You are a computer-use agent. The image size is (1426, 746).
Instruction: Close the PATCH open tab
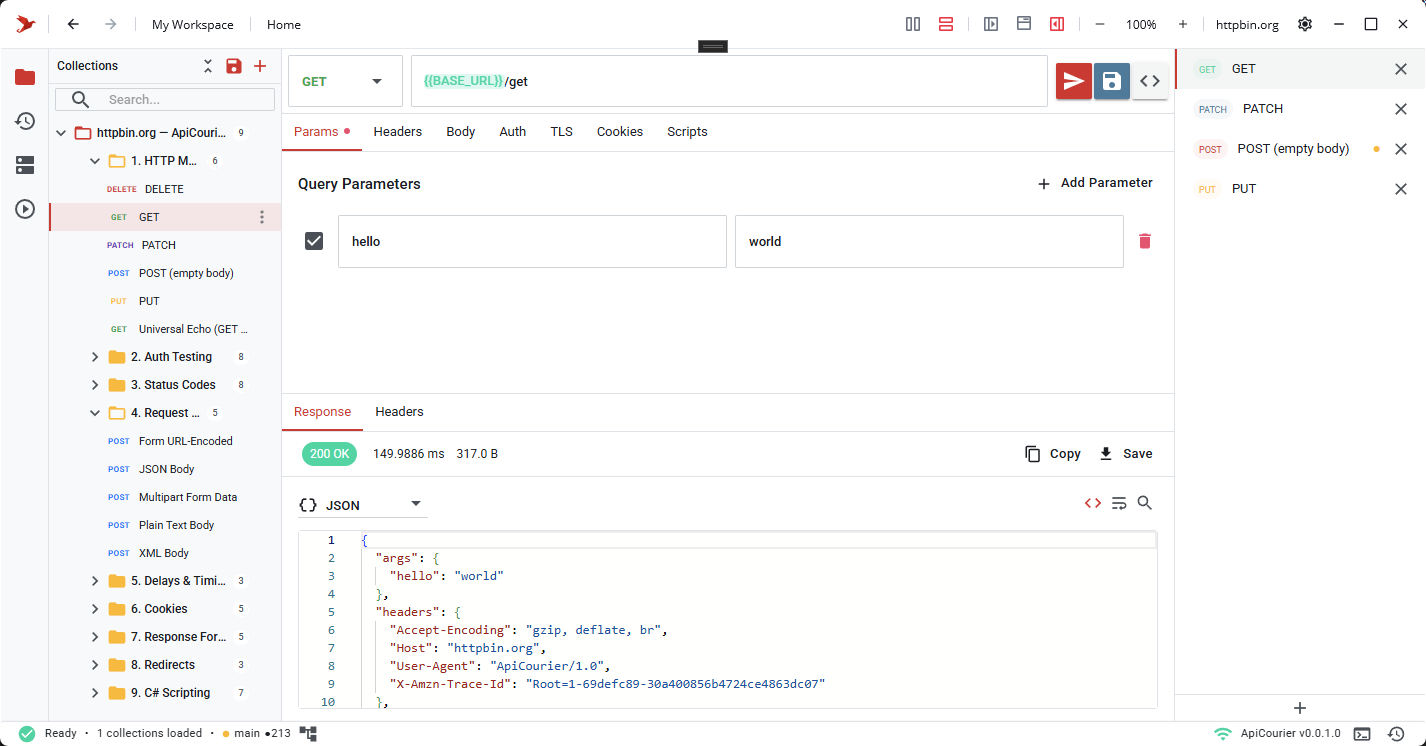tap(1401, 109)
